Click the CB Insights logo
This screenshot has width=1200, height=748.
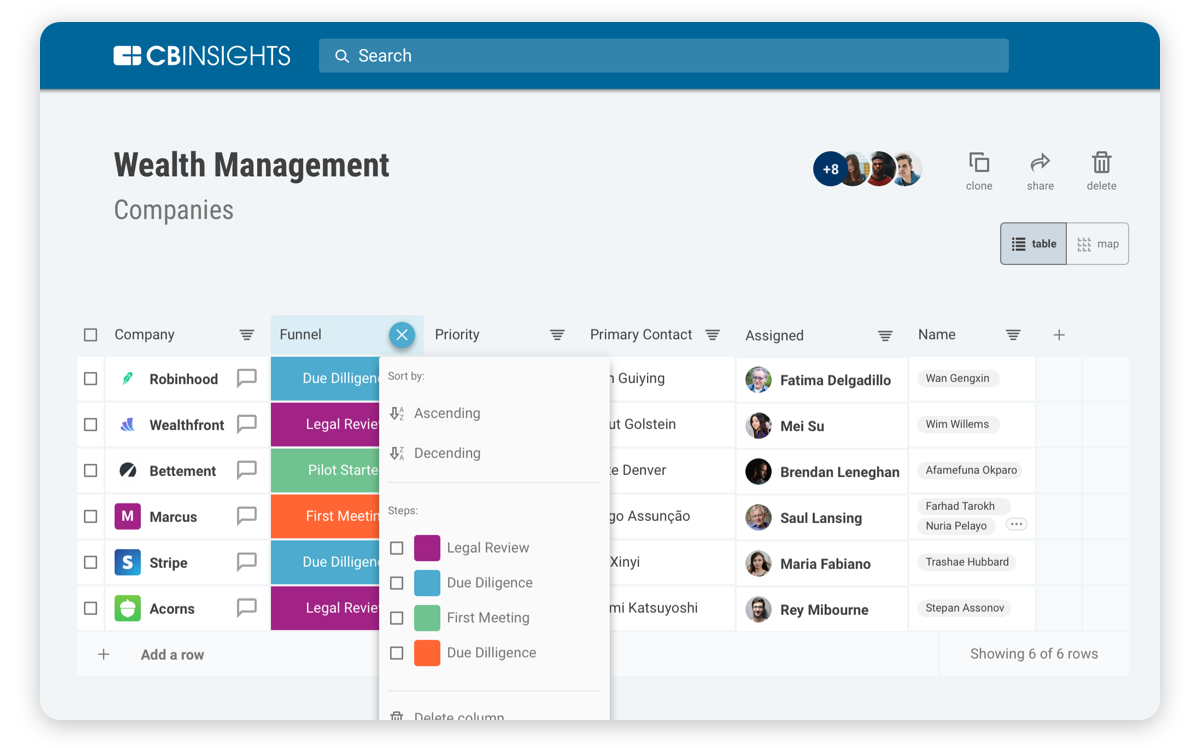[x=202, y=56]
